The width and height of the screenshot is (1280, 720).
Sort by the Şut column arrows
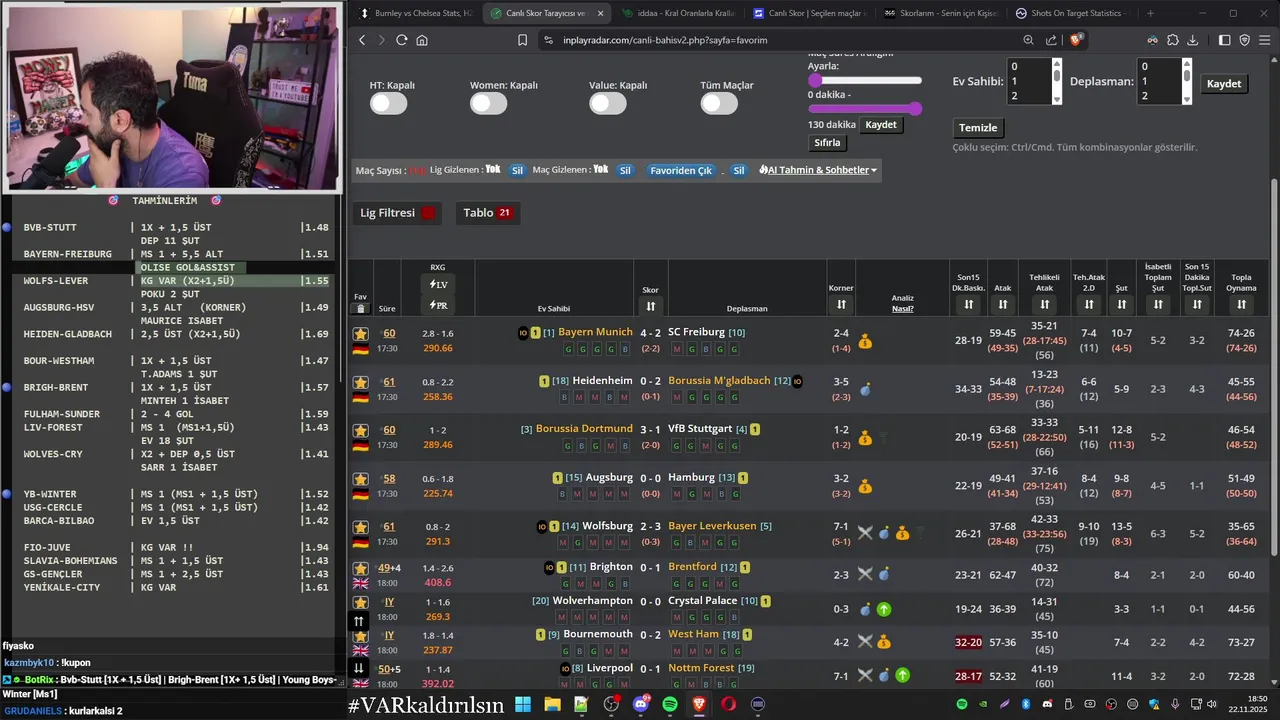click(x=1121, y=304)
